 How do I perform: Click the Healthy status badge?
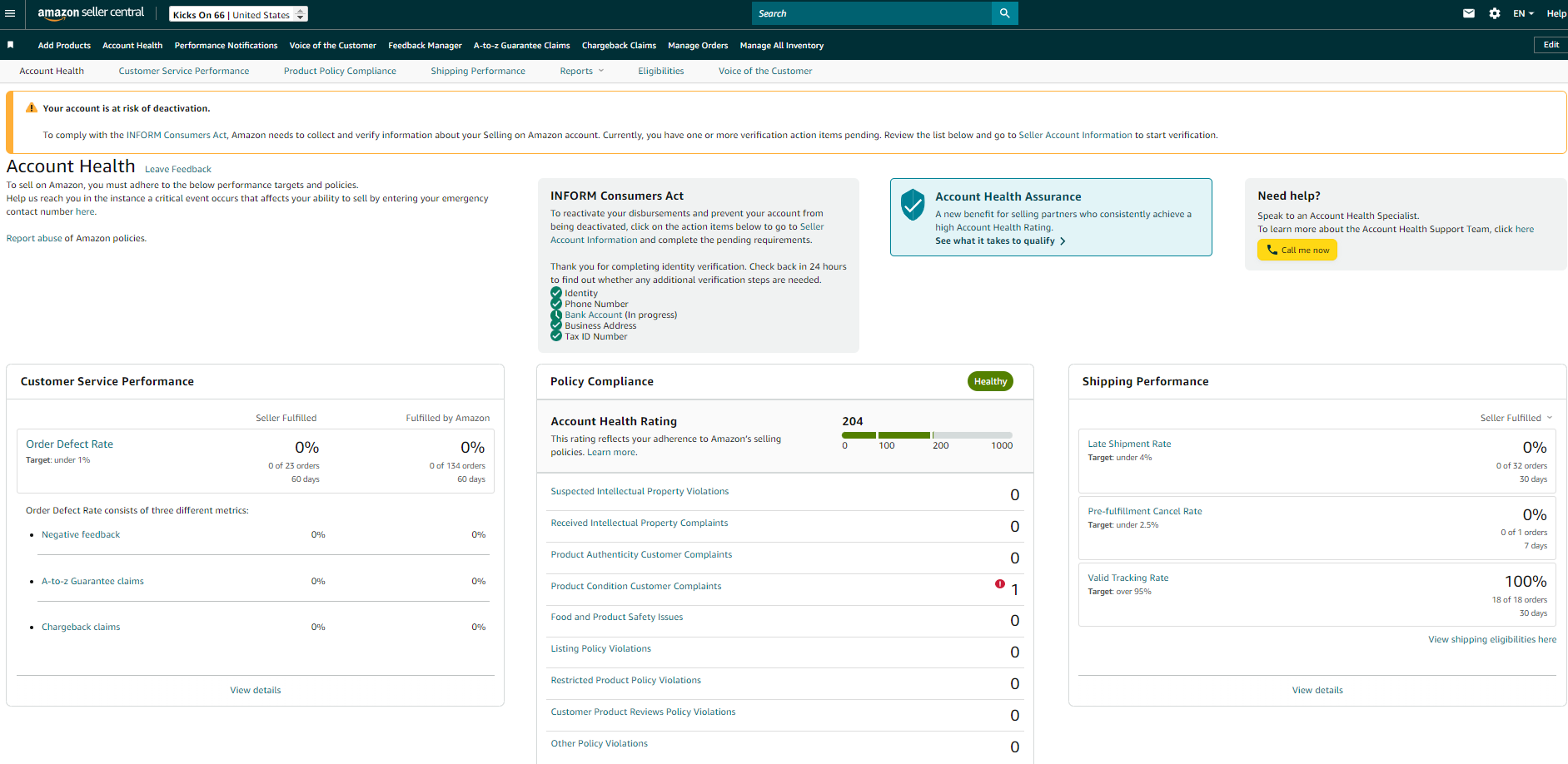990,381
